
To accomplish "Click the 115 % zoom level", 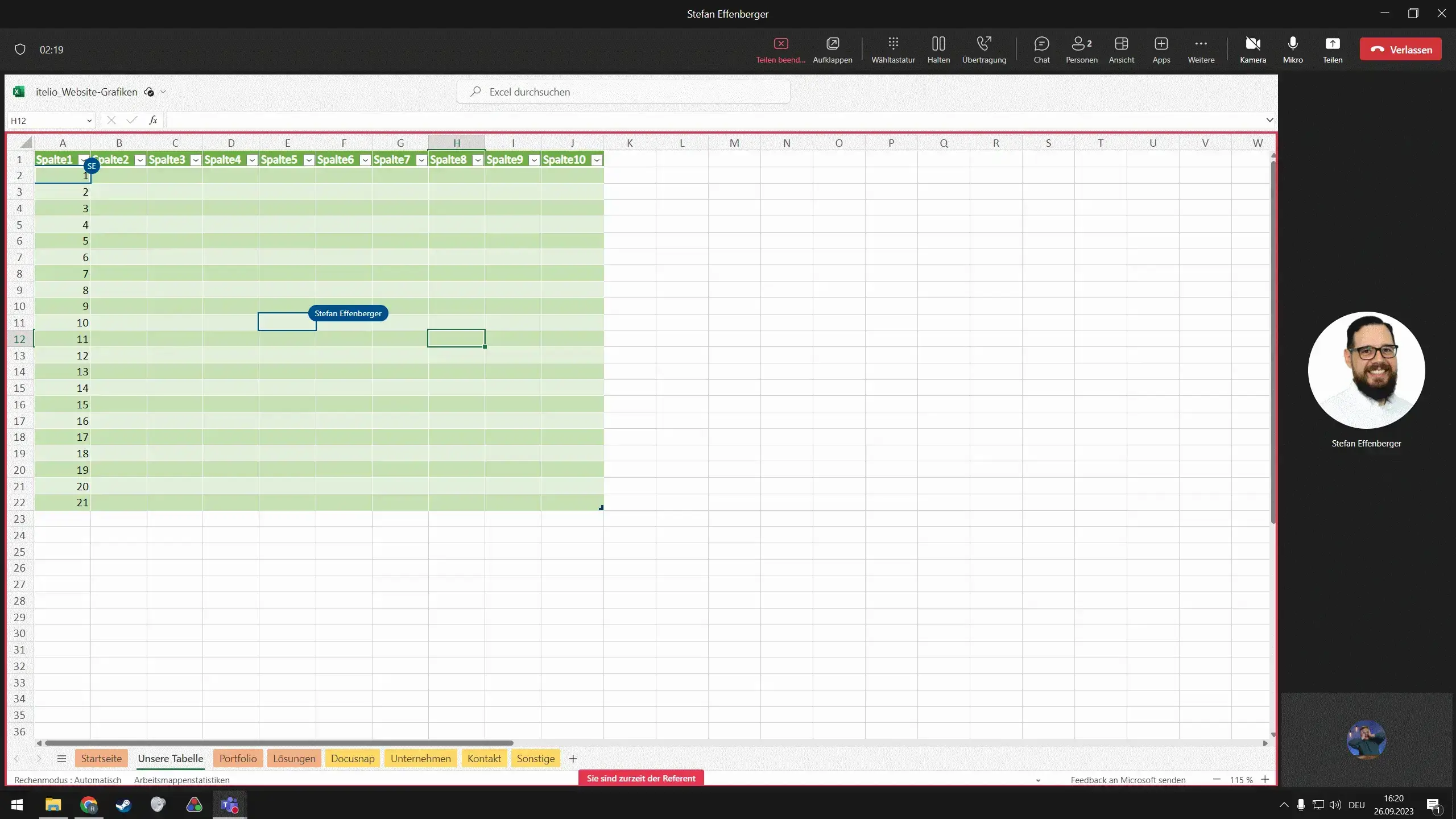I will point(1241,780).
